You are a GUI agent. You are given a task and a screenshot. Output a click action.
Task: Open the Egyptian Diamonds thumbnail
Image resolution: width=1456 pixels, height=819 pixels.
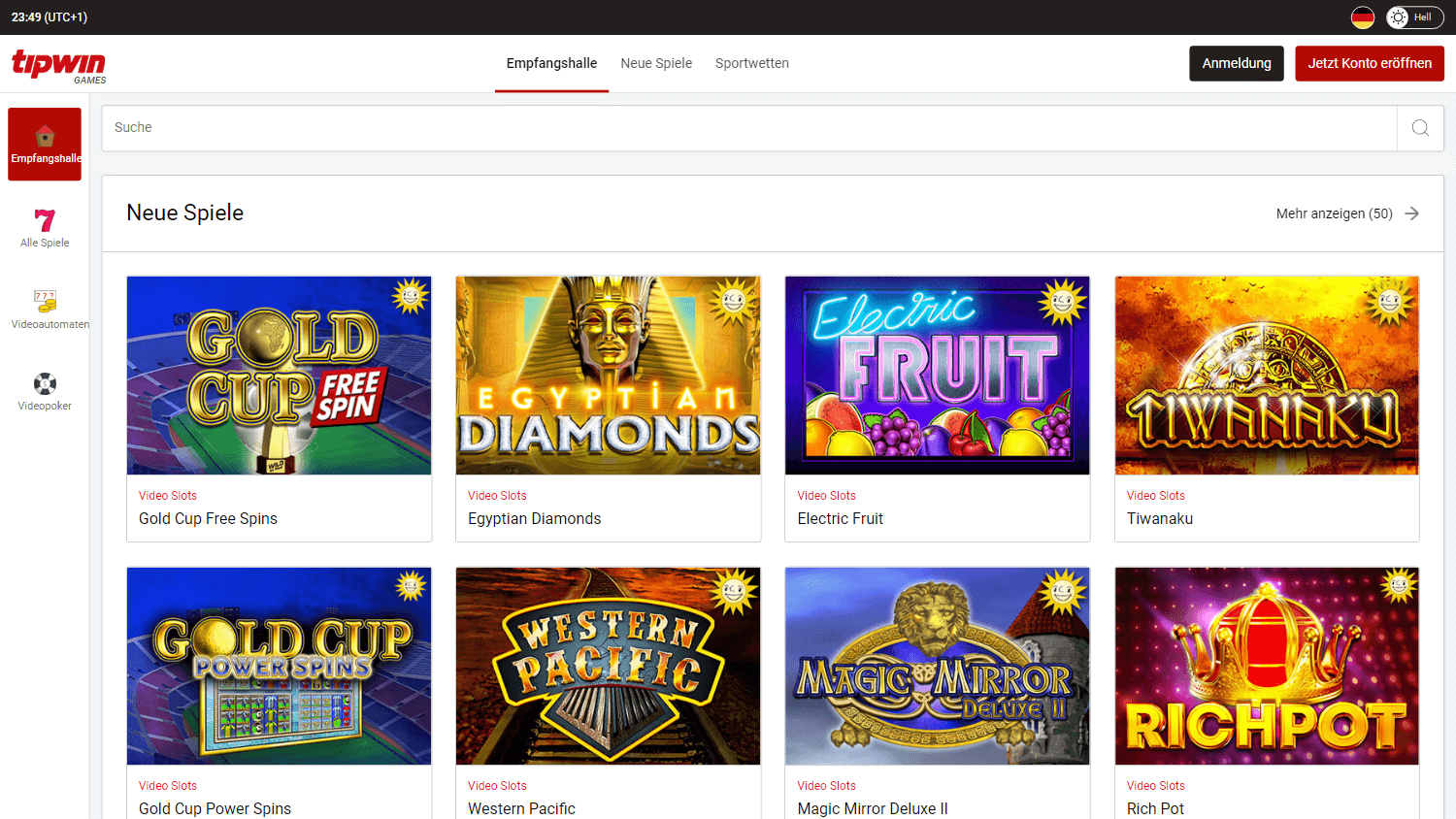click(608, 376)
